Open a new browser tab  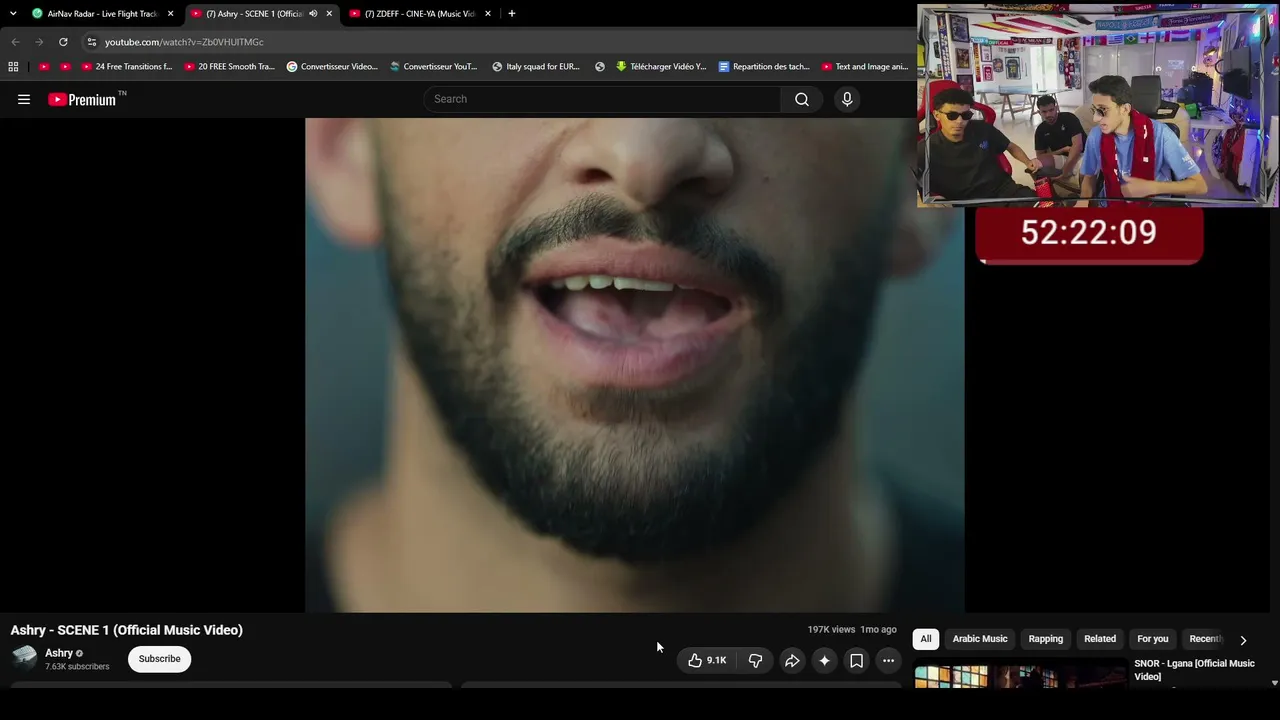(x=511, y=14)
